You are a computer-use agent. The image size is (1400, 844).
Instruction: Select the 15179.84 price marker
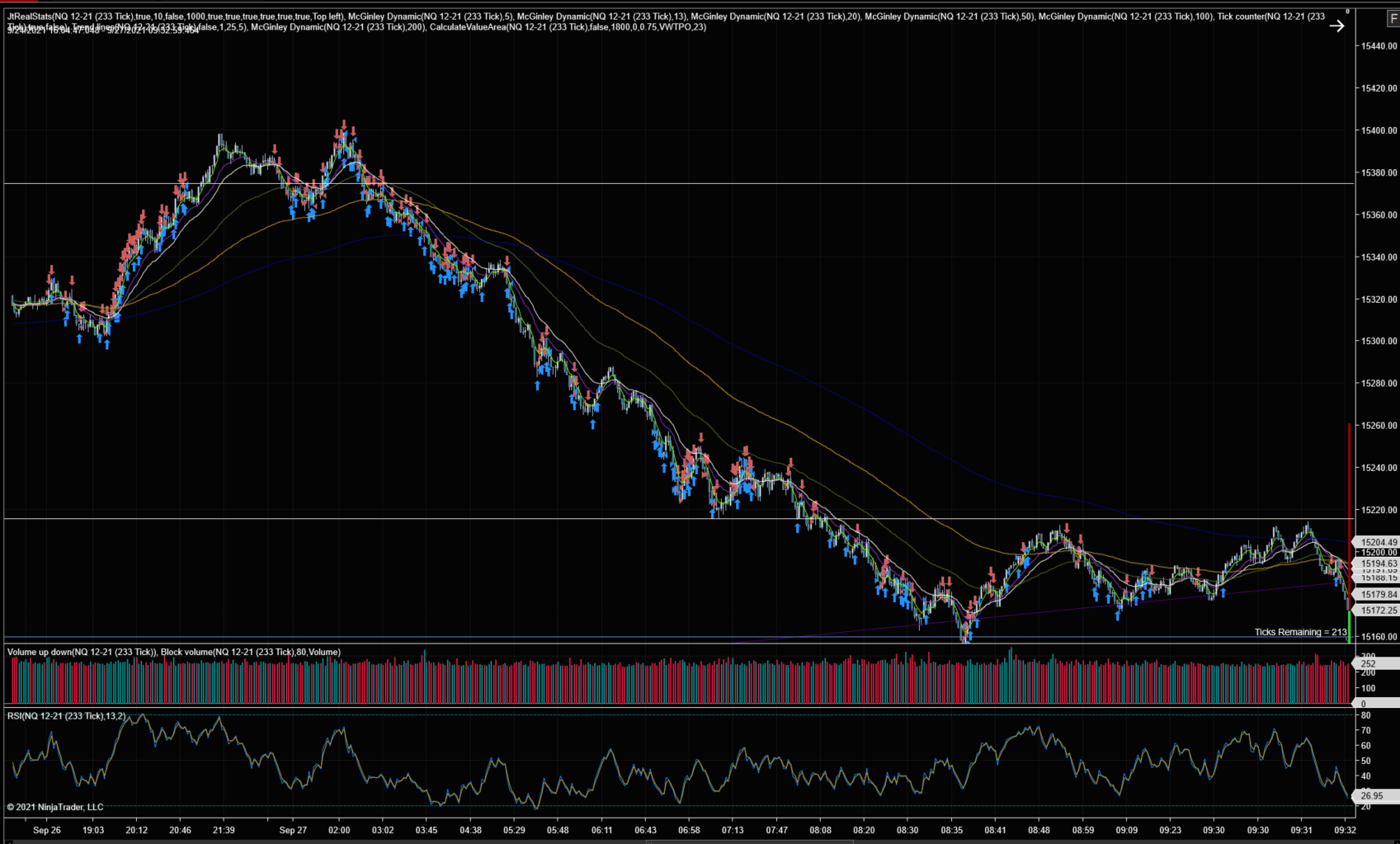click(1378, 594)
